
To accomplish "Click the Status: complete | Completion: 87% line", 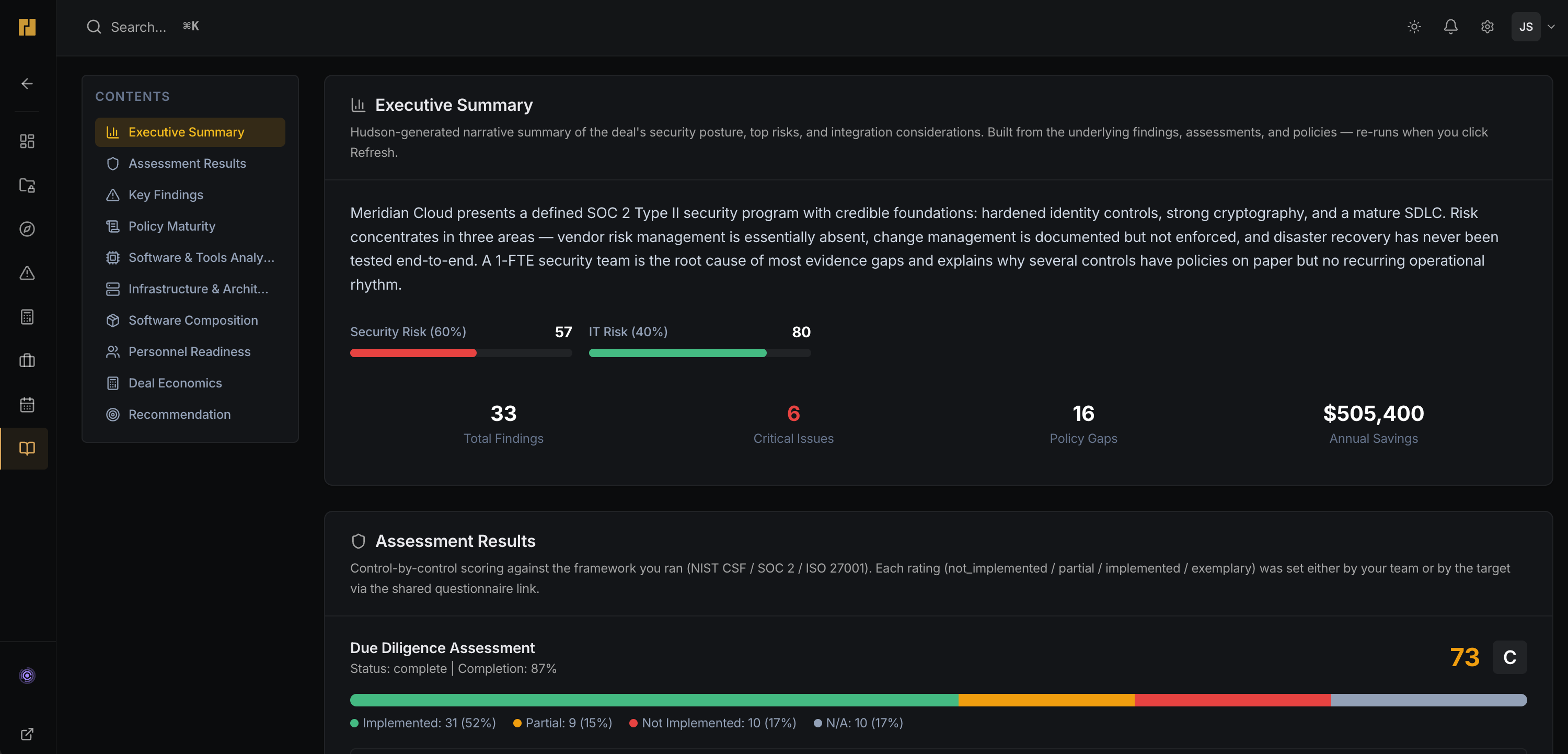I will (454, 669).
